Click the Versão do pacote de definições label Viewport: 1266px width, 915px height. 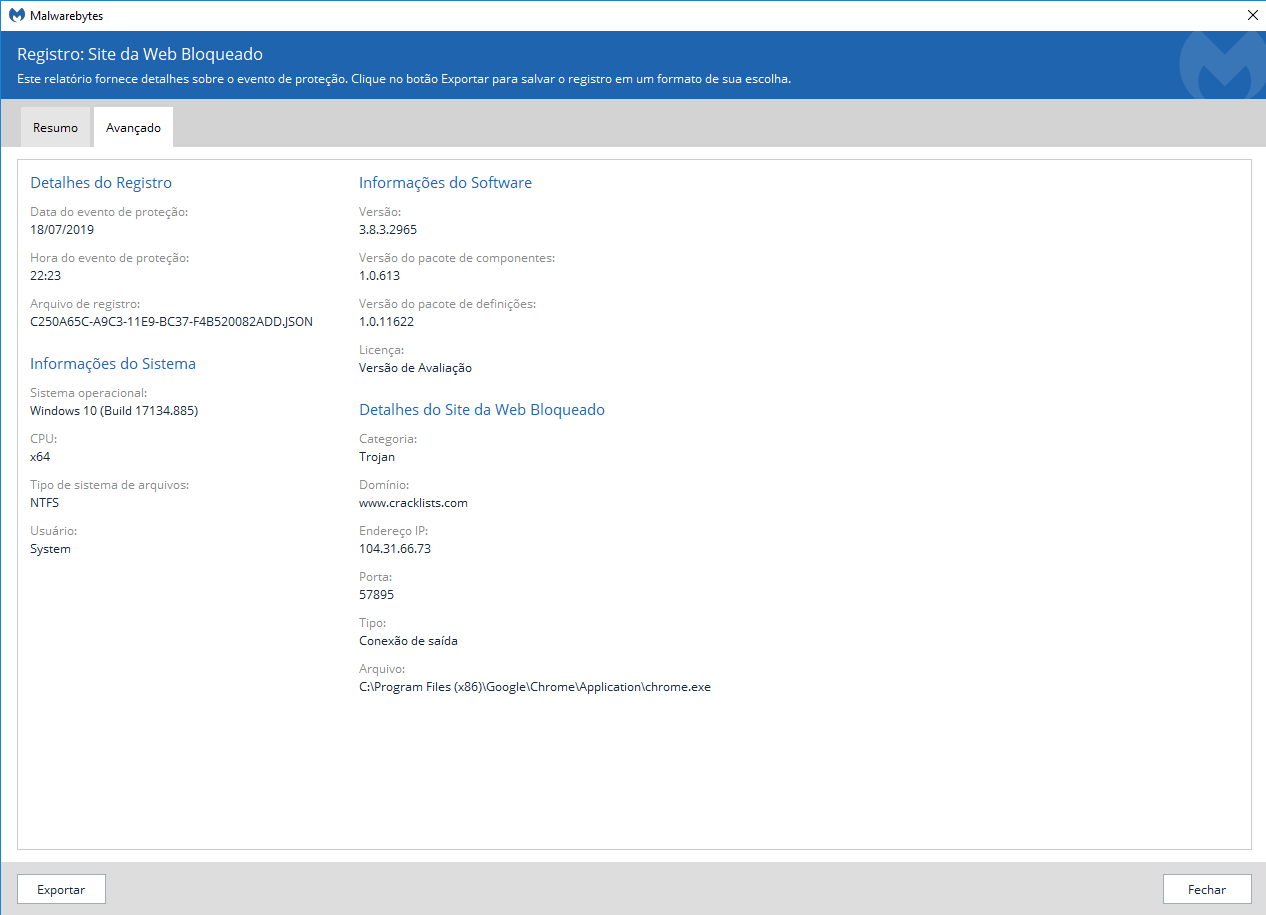[x=447, y=304]
